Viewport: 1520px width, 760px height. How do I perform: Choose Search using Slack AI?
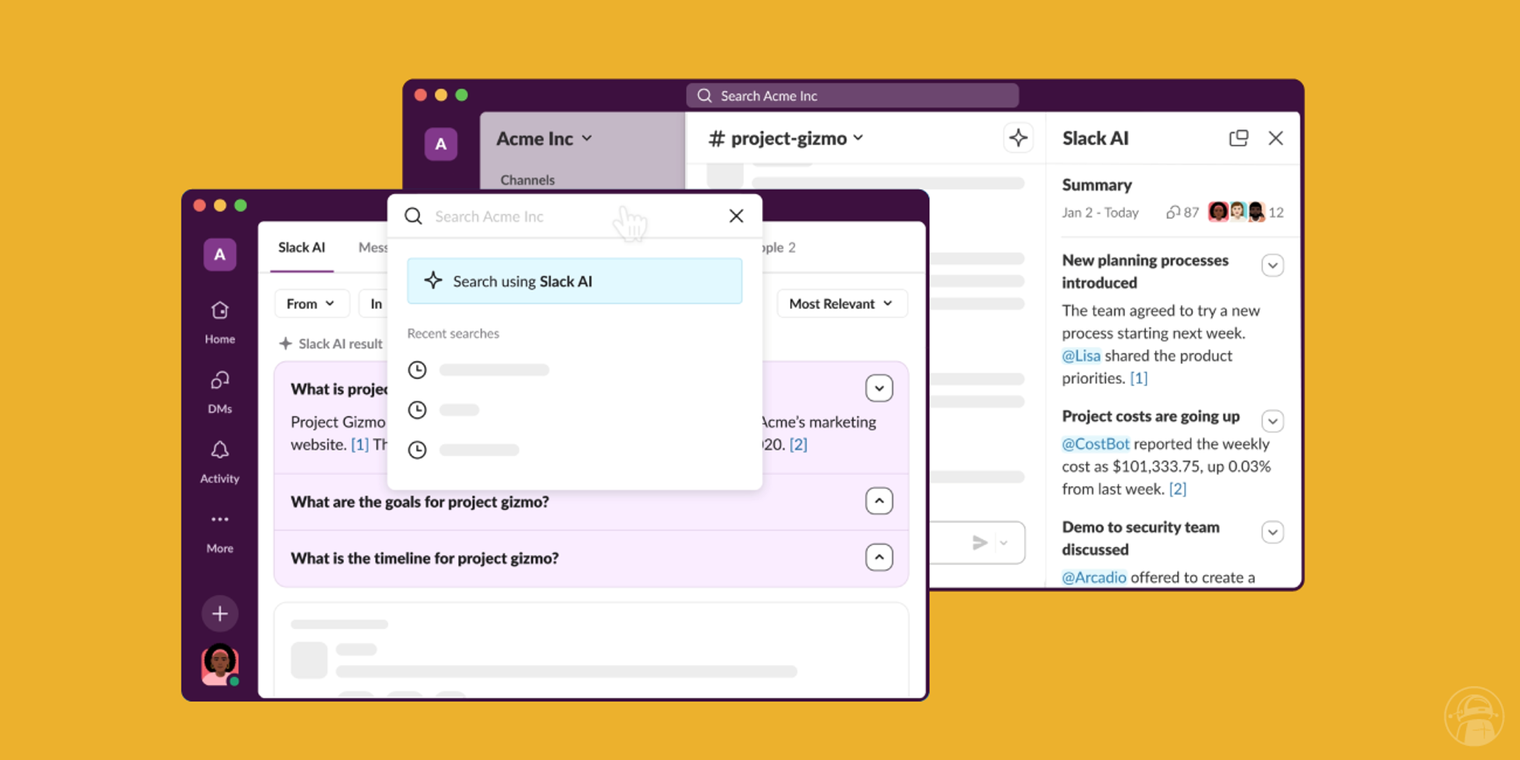tap(574, 281)
